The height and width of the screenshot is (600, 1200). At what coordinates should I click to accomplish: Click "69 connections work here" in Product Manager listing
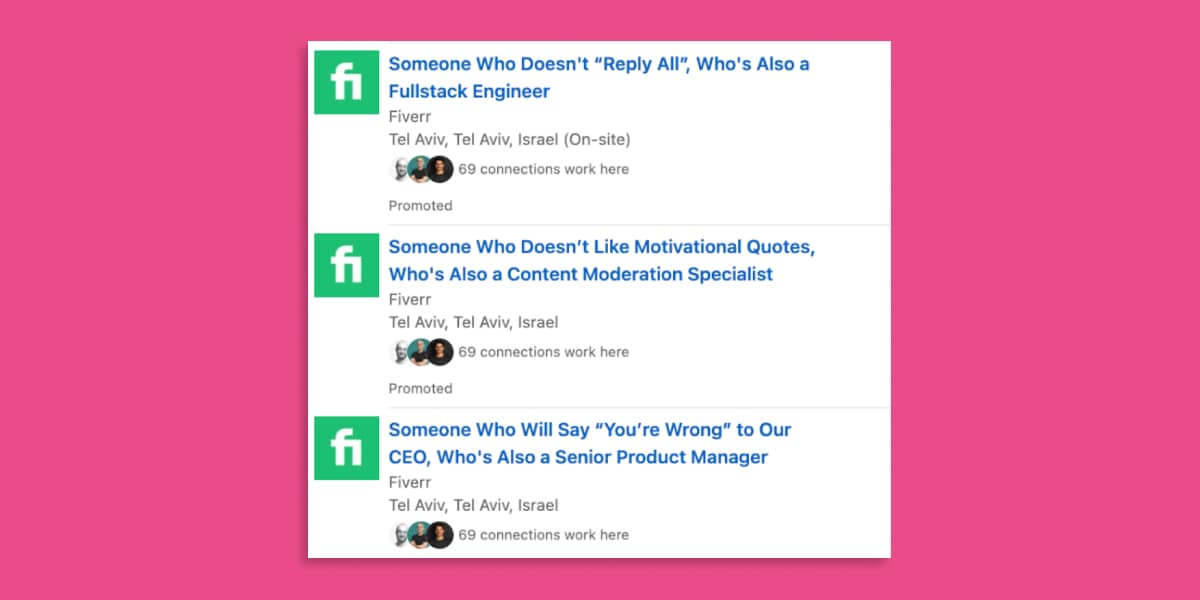click(x=544, y=535)
